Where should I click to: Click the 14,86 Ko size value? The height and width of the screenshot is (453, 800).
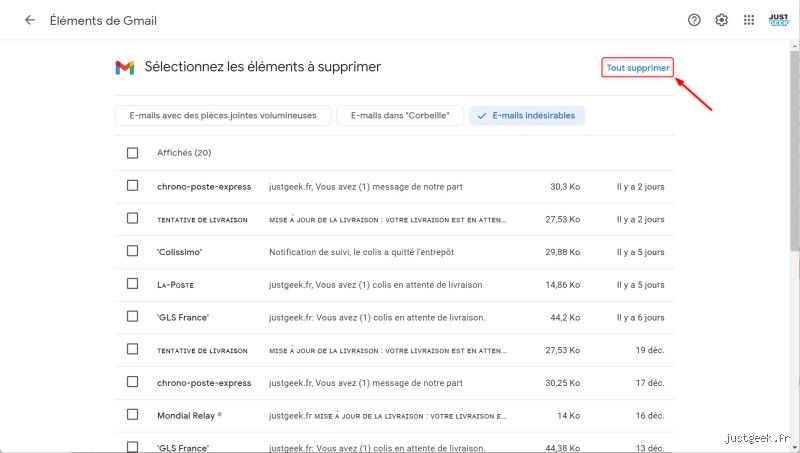coord(562,285)
